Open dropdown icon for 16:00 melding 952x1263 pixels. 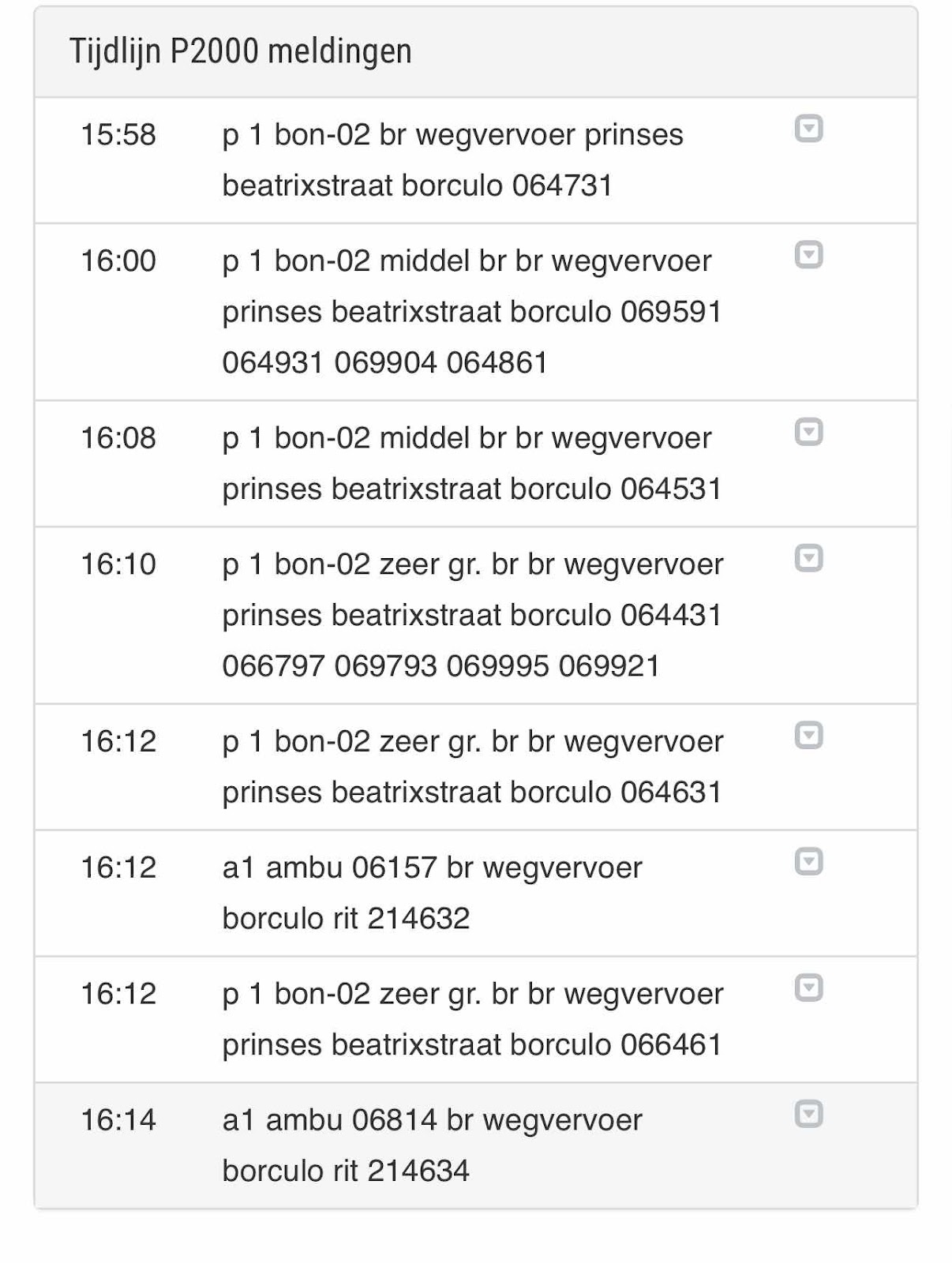(808, 254)
